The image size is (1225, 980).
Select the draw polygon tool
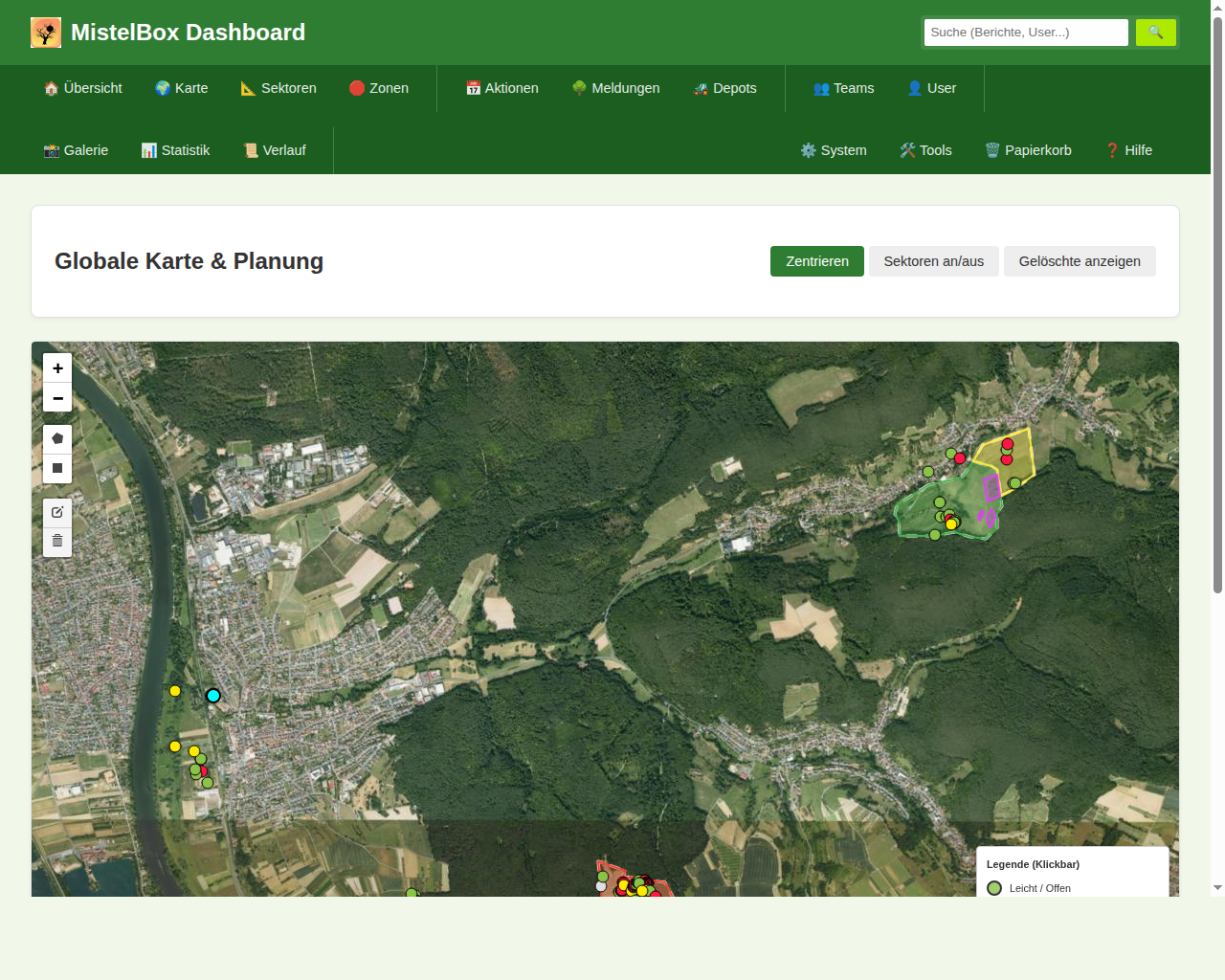pyautogui.click(x=57, y=438)
